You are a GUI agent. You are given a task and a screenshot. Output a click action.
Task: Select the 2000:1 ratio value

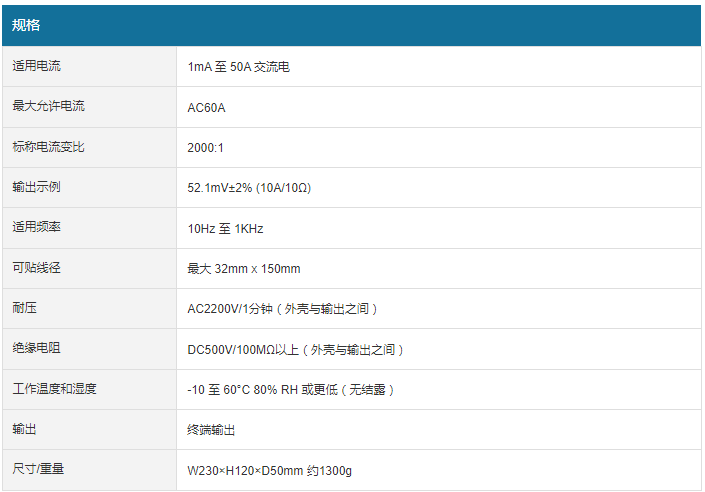pos(206,147)
